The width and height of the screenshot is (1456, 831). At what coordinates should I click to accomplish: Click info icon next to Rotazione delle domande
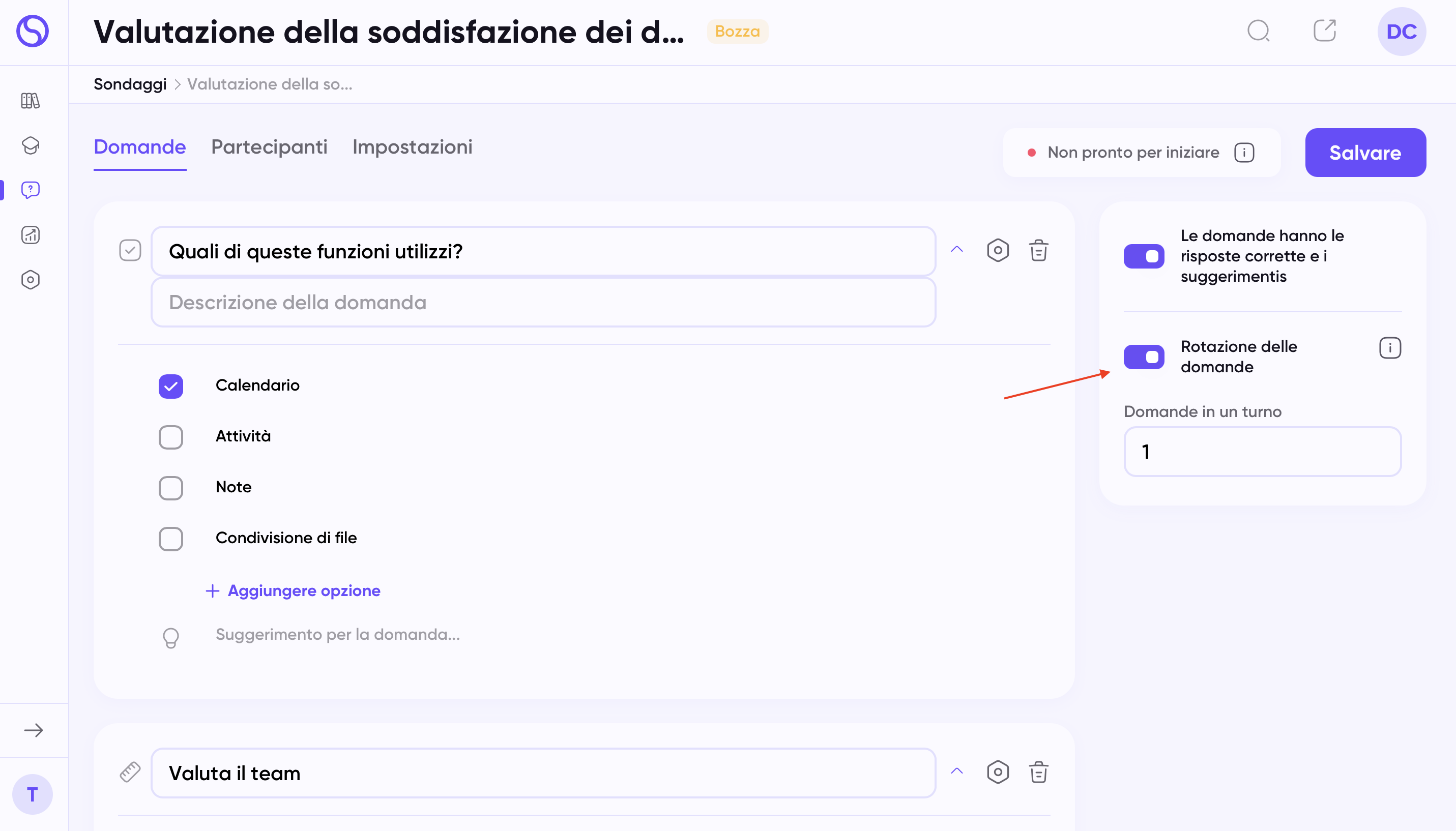click(x=1390, y=347)
